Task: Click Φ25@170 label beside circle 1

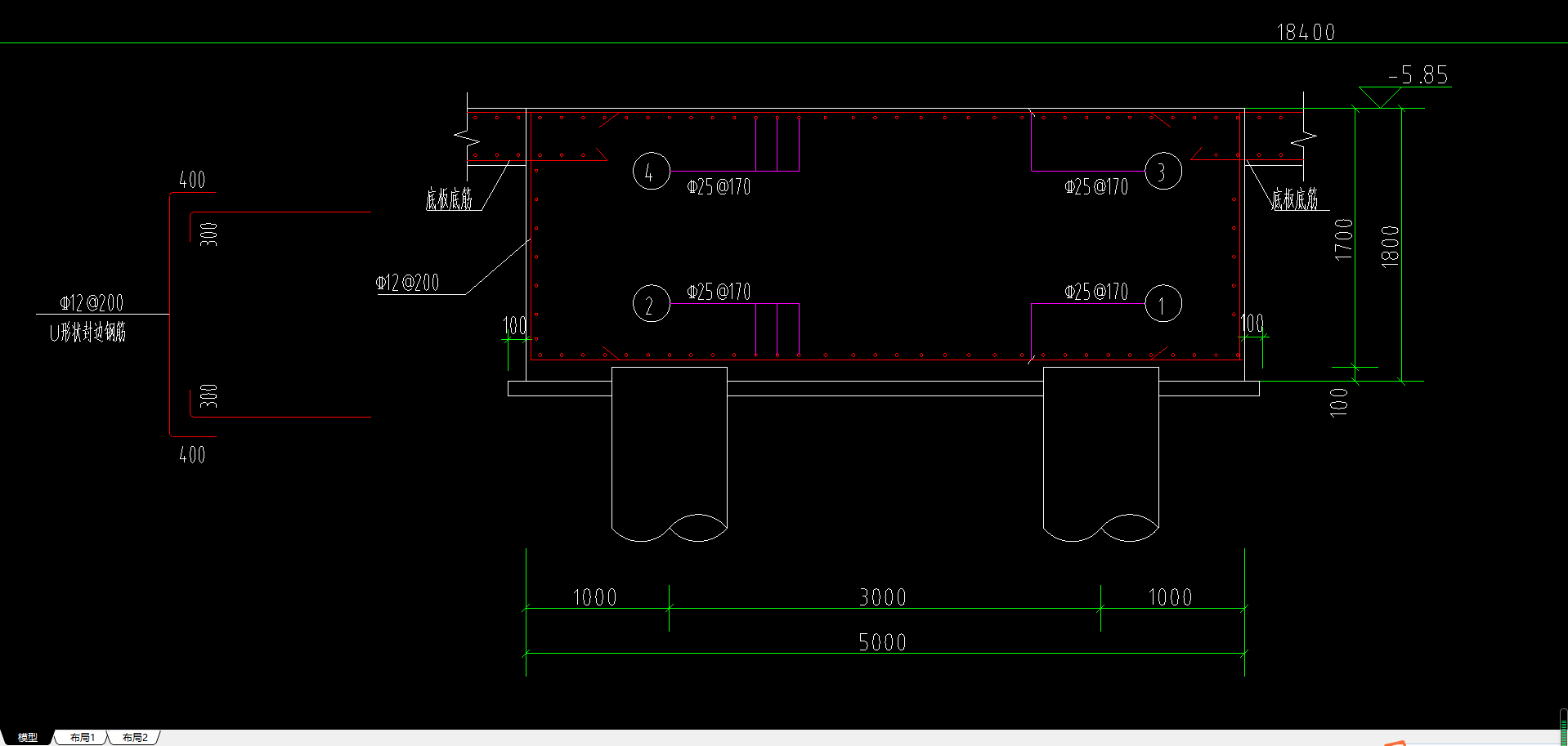Action: pos(1096,292)
